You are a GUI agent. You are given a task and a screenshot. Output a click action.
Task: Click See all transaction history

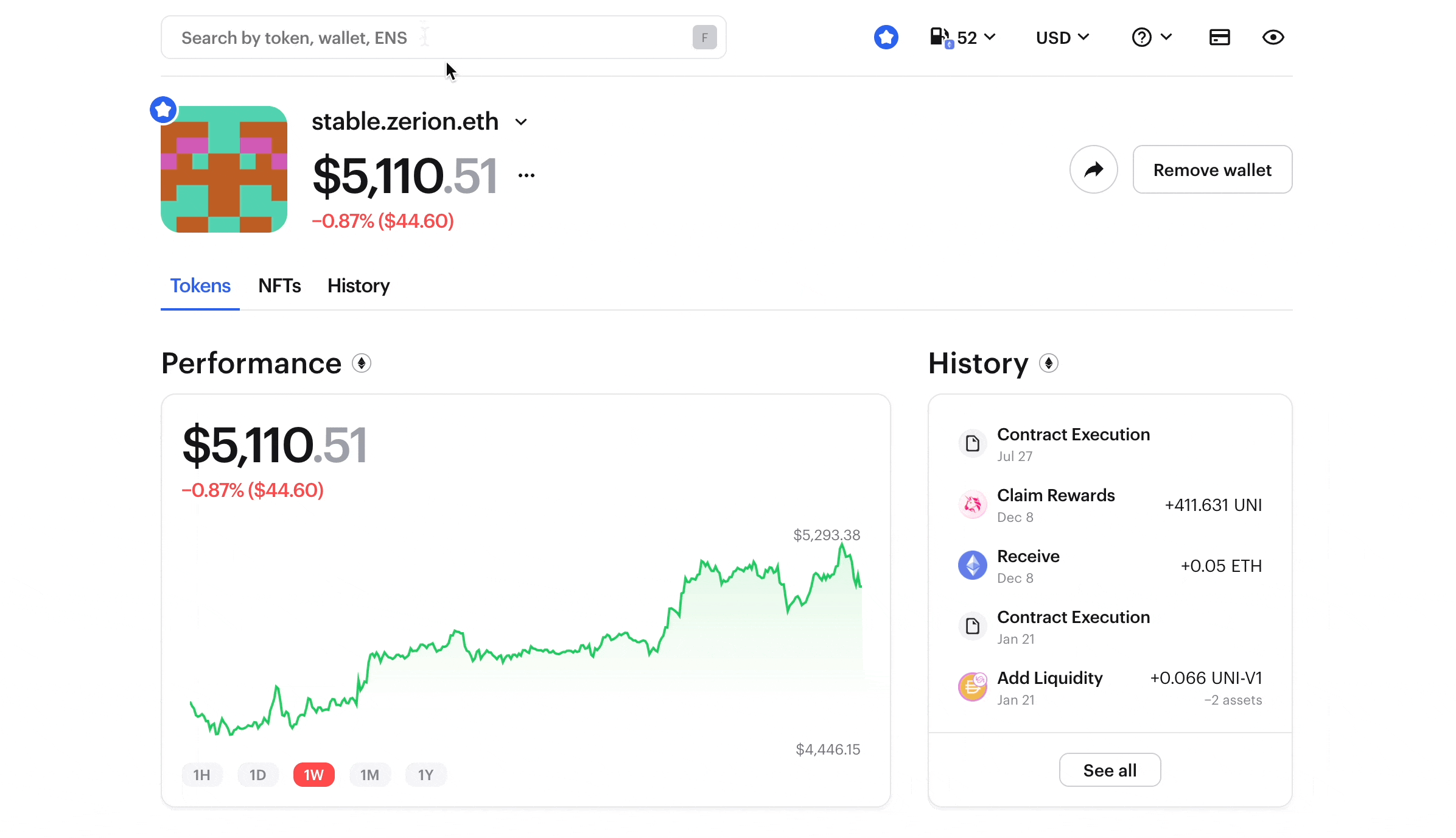1110,770
